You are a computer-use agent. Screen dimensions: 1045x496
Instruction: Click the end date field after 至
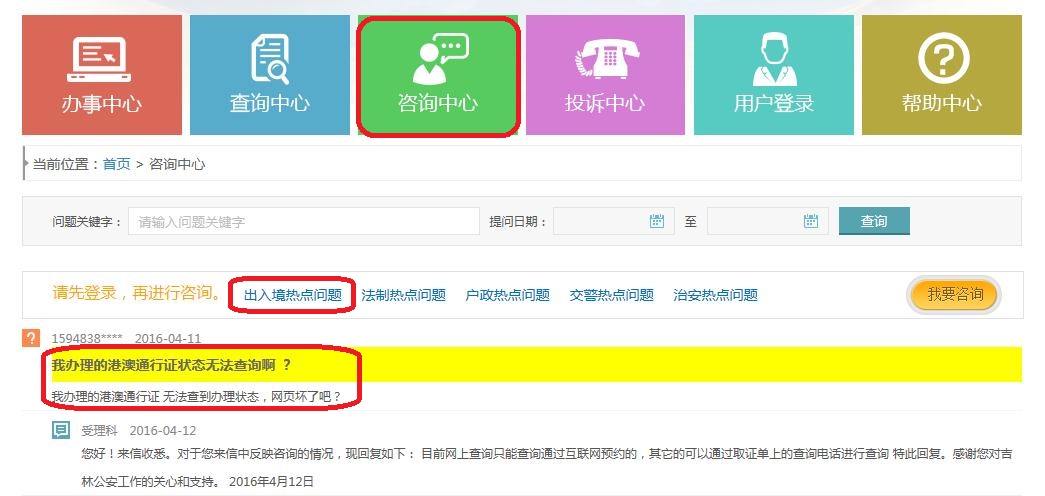coord(768,221)
